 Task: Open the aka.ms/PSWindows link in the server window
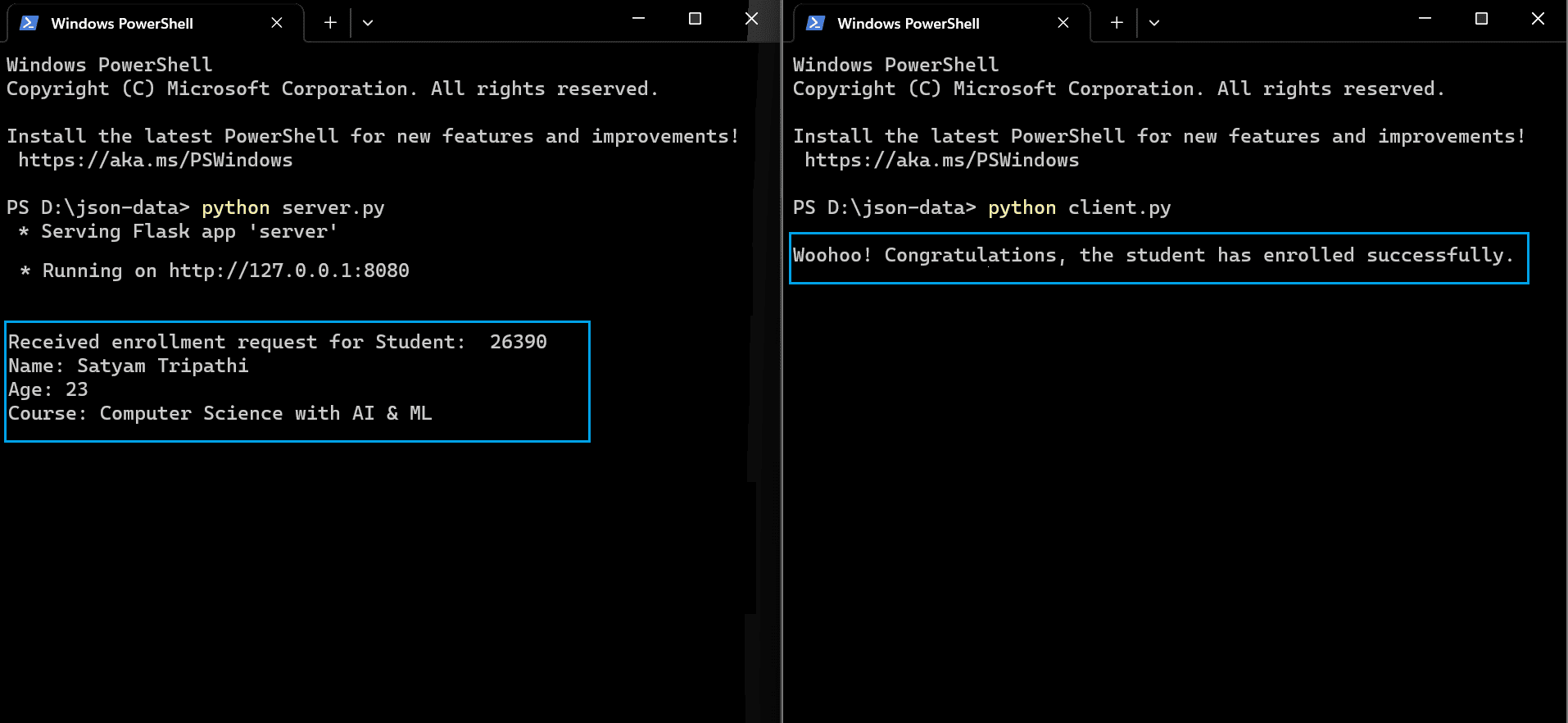pos(156,161)
